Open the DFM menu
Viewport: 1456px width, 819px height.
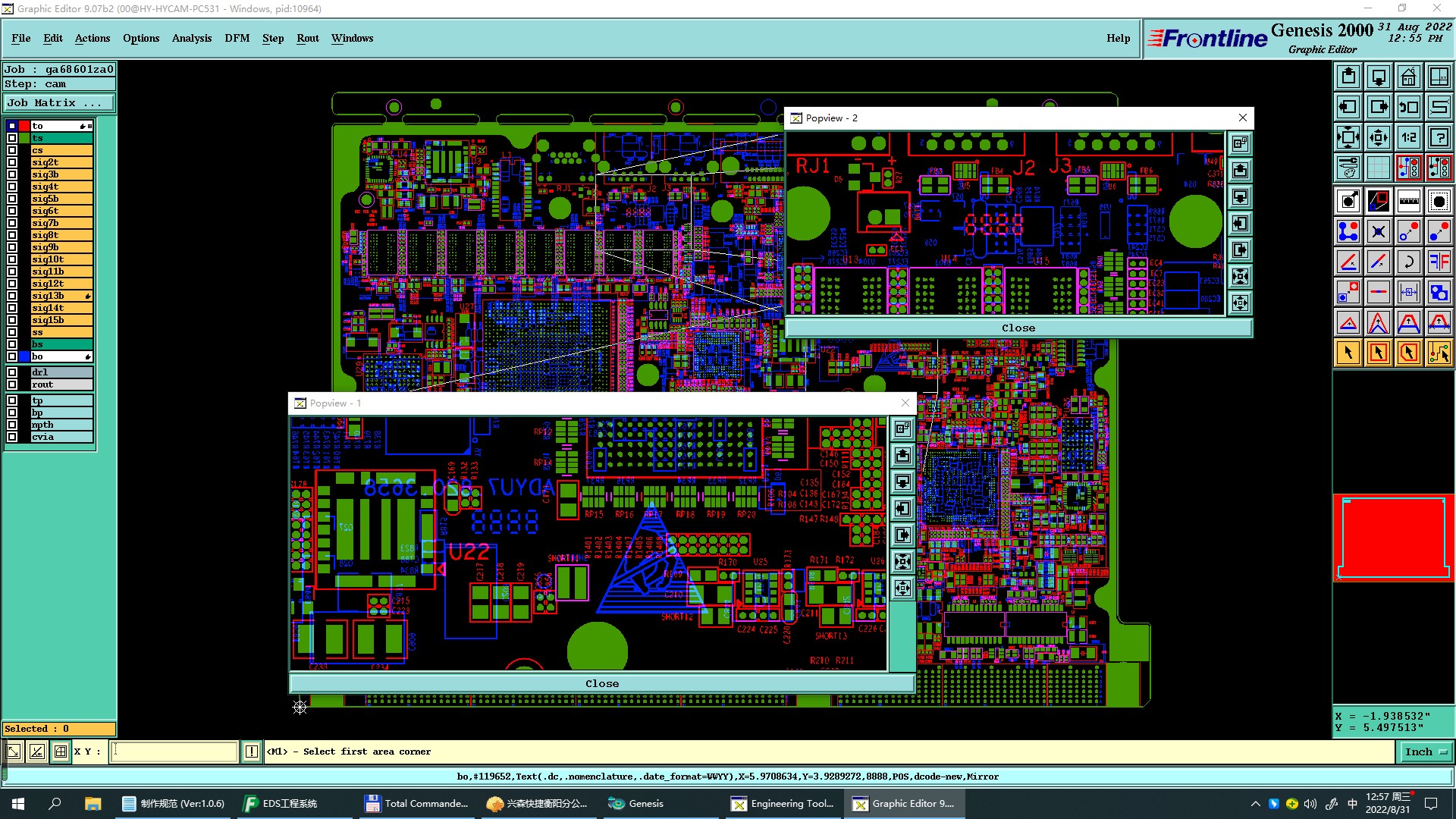click(237, 38)
